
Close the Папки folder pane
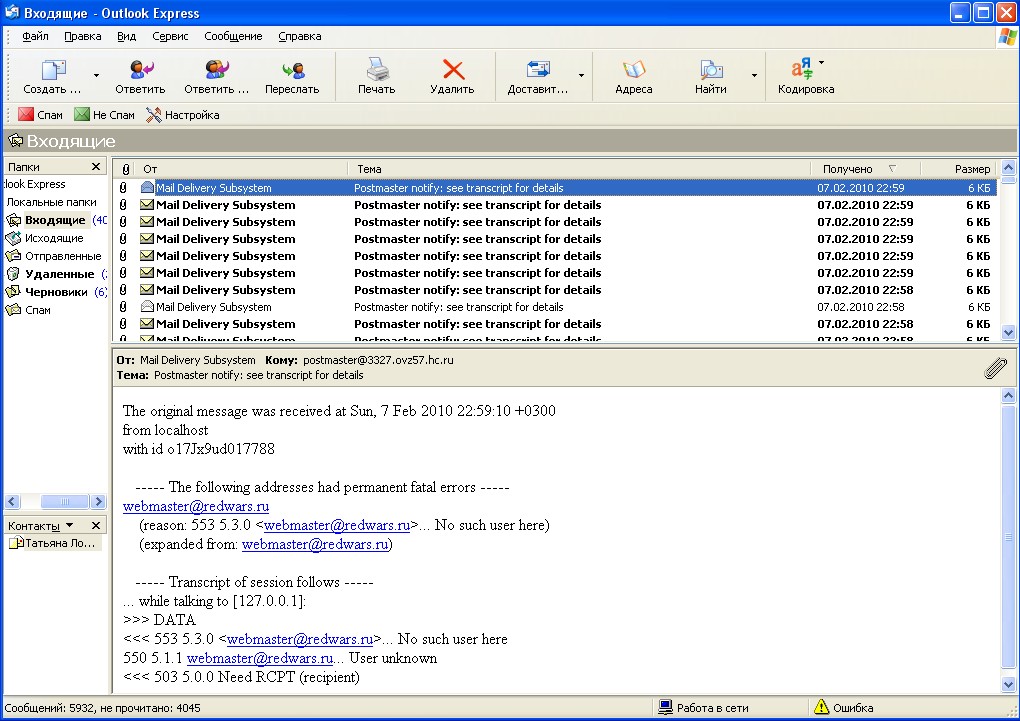coord(96,167)
